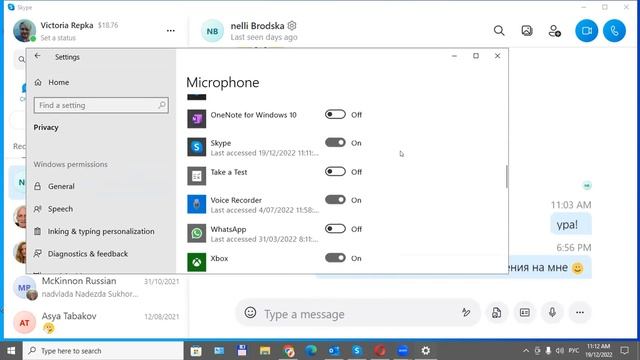Click the Xbox app icon in list
640x360 pixels.
coord(196,262)
